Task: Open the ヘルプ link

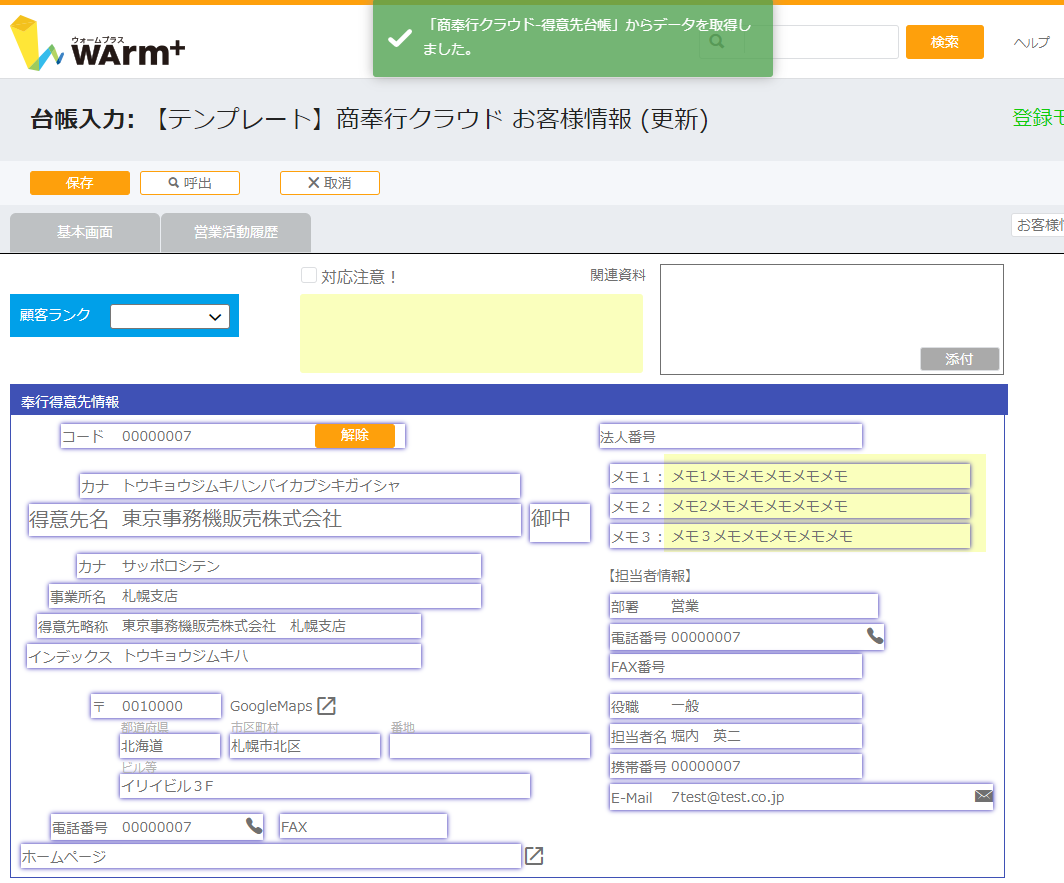Action: 1031,42
